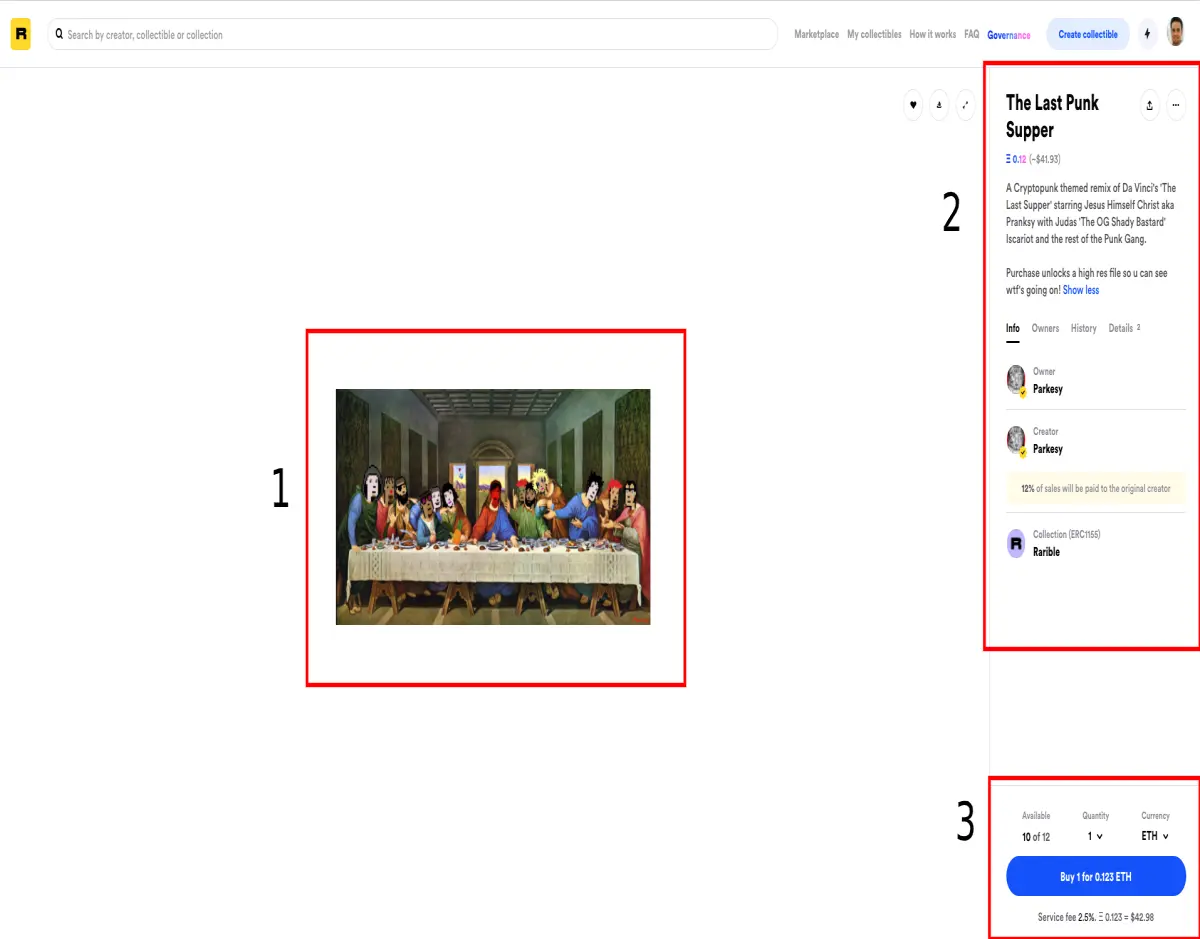Click the lightning bolt icon in header
The image size is (1200, 939).
[x=1147, y=34]
